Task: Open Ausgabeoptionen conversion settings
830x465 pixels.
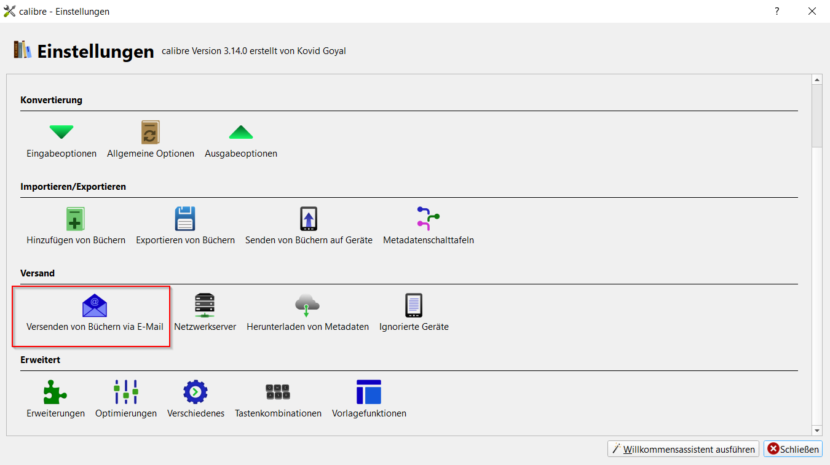Action: pyautogui.click(x=241, y=141)
